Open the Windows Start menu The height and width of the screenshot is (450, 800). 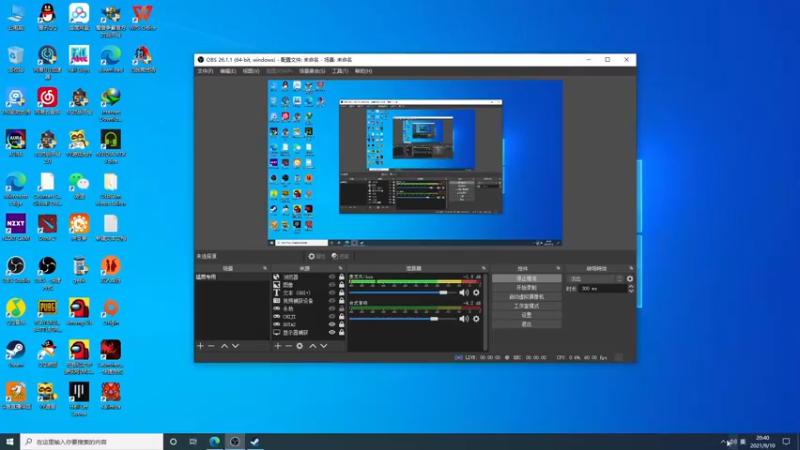[x=10, y=442]
